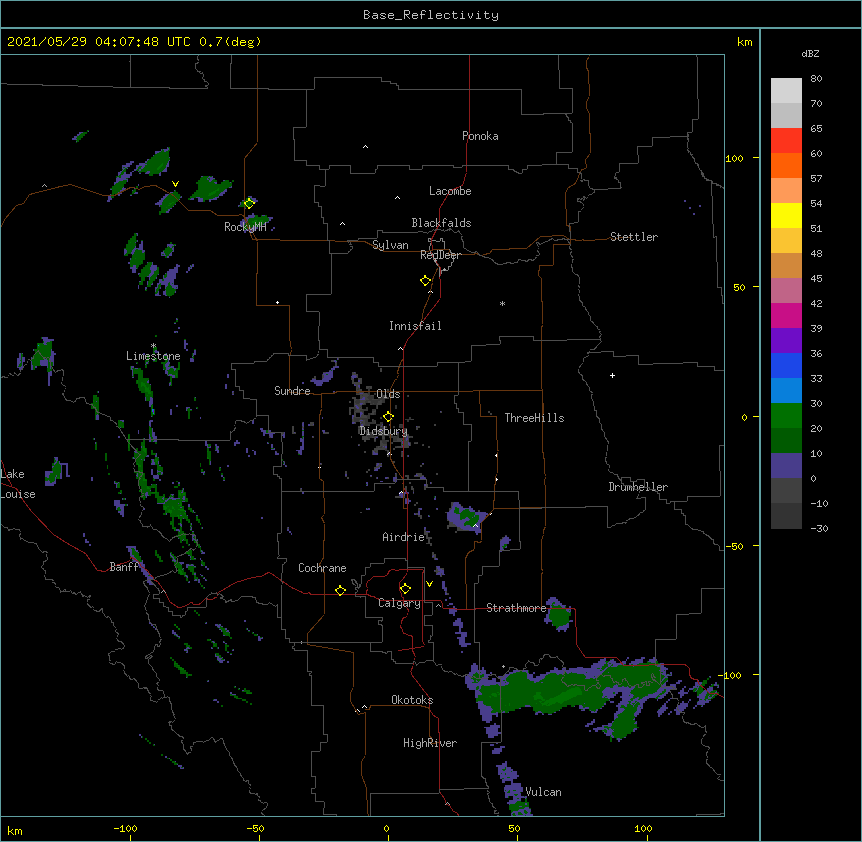Viewport: 862px width, 842px height.
Task: Click the Base_Reflectivity title text
Action: point(431,15)
